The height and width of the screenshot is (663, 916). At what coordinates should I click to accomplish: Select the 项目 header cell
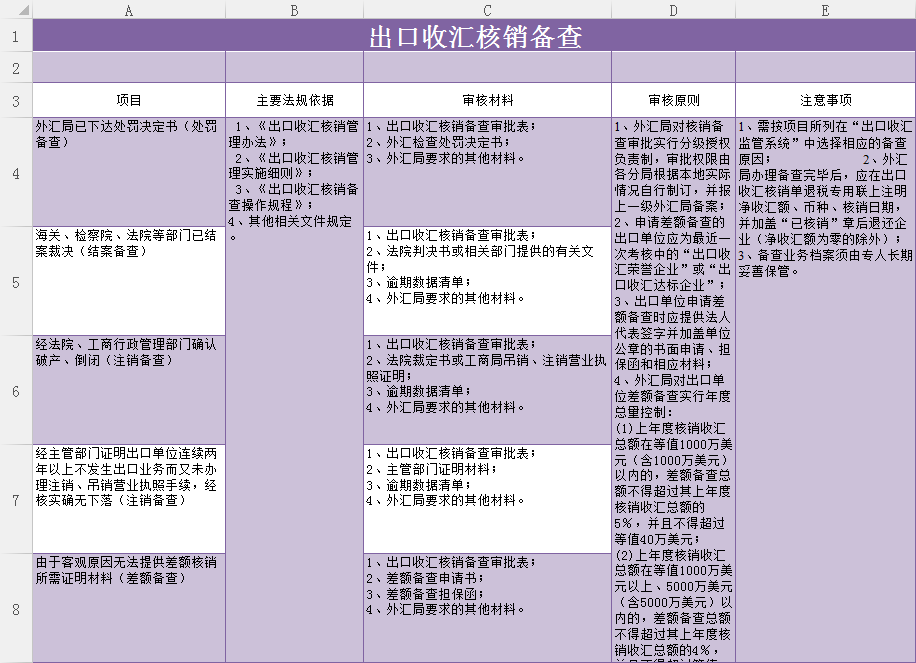(x=129, y=101)
